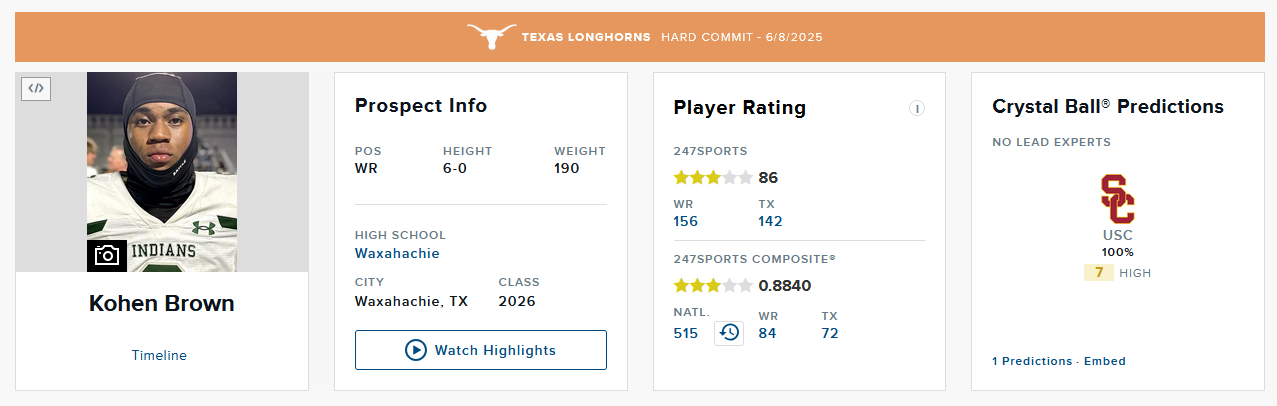This screenshot has height=406, width=1277.
Task: Click the Texas Longhorns logo in banner
Action: [491, 37]
